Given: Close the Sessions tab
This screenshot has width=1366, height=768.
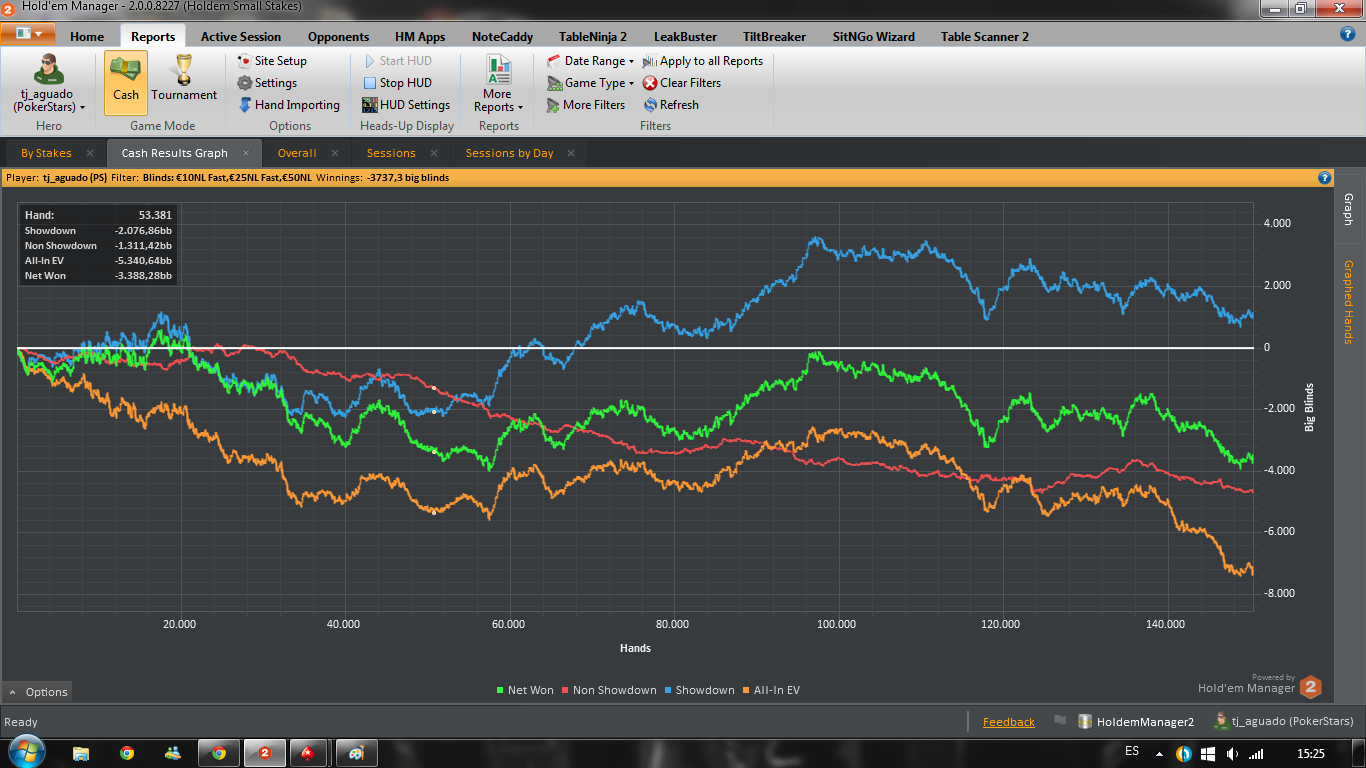Looking at the screenshot, I should tap(434, 153).
